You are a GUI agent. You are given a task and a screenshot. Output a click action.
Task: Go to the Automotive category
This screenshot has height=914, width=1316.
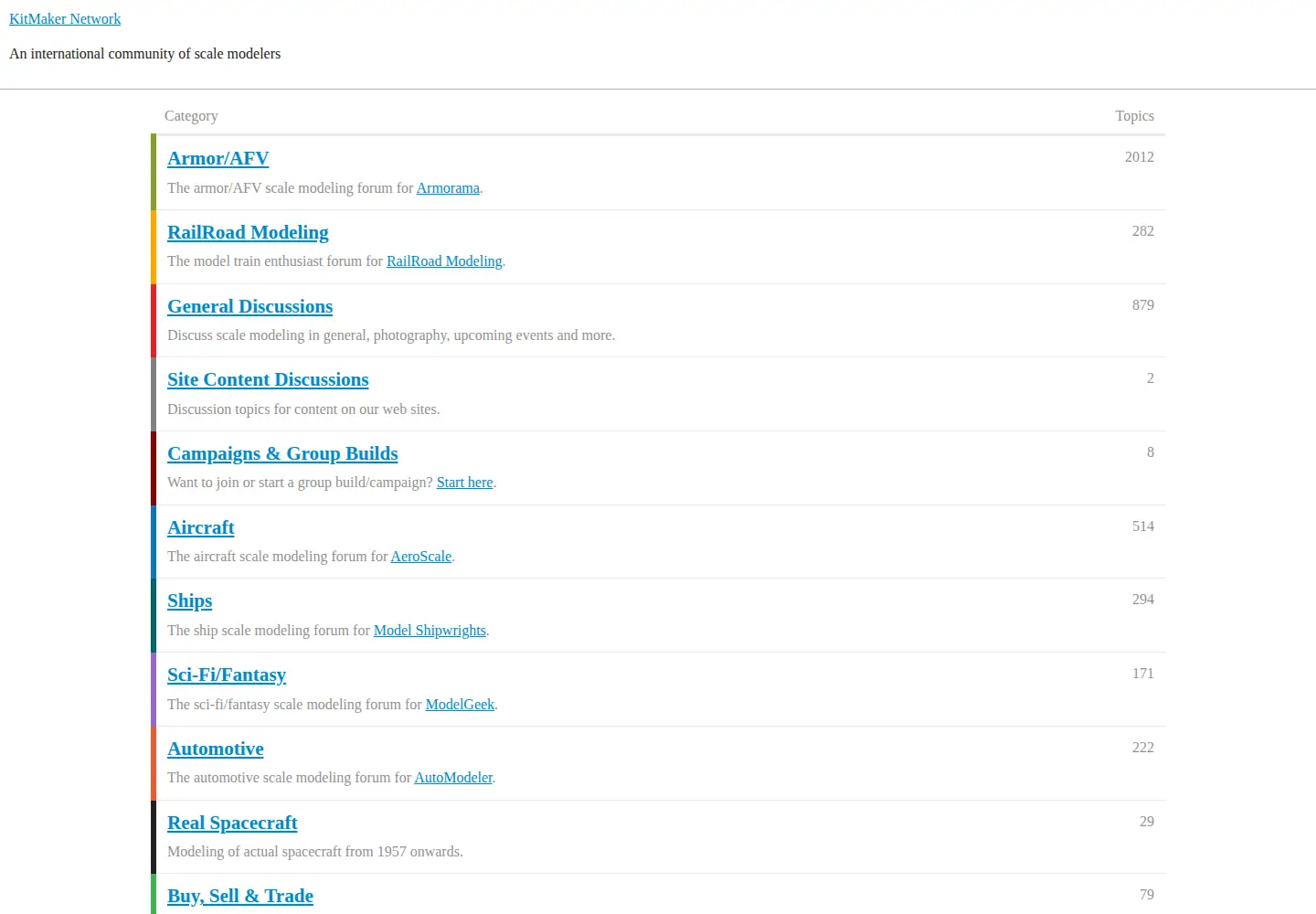(x=215, y=749)
